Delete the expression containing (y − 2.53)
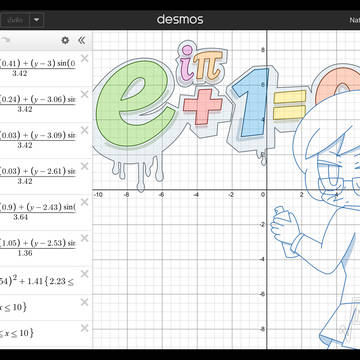The height and width of the screenshot is (360, 360). point(85,238)
